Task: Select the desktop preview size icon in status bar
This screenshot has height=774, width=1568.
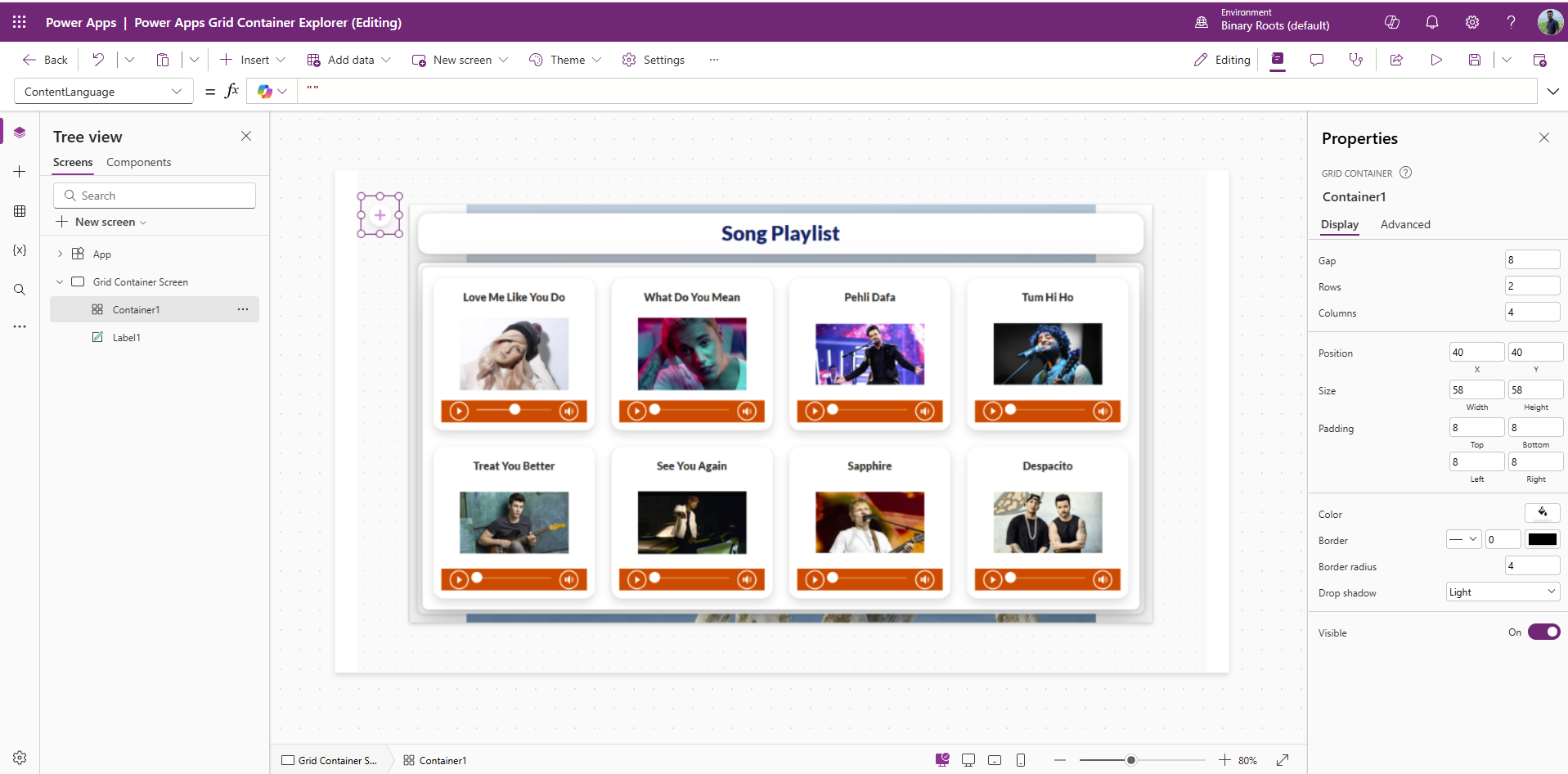Action: pos(968,760)
